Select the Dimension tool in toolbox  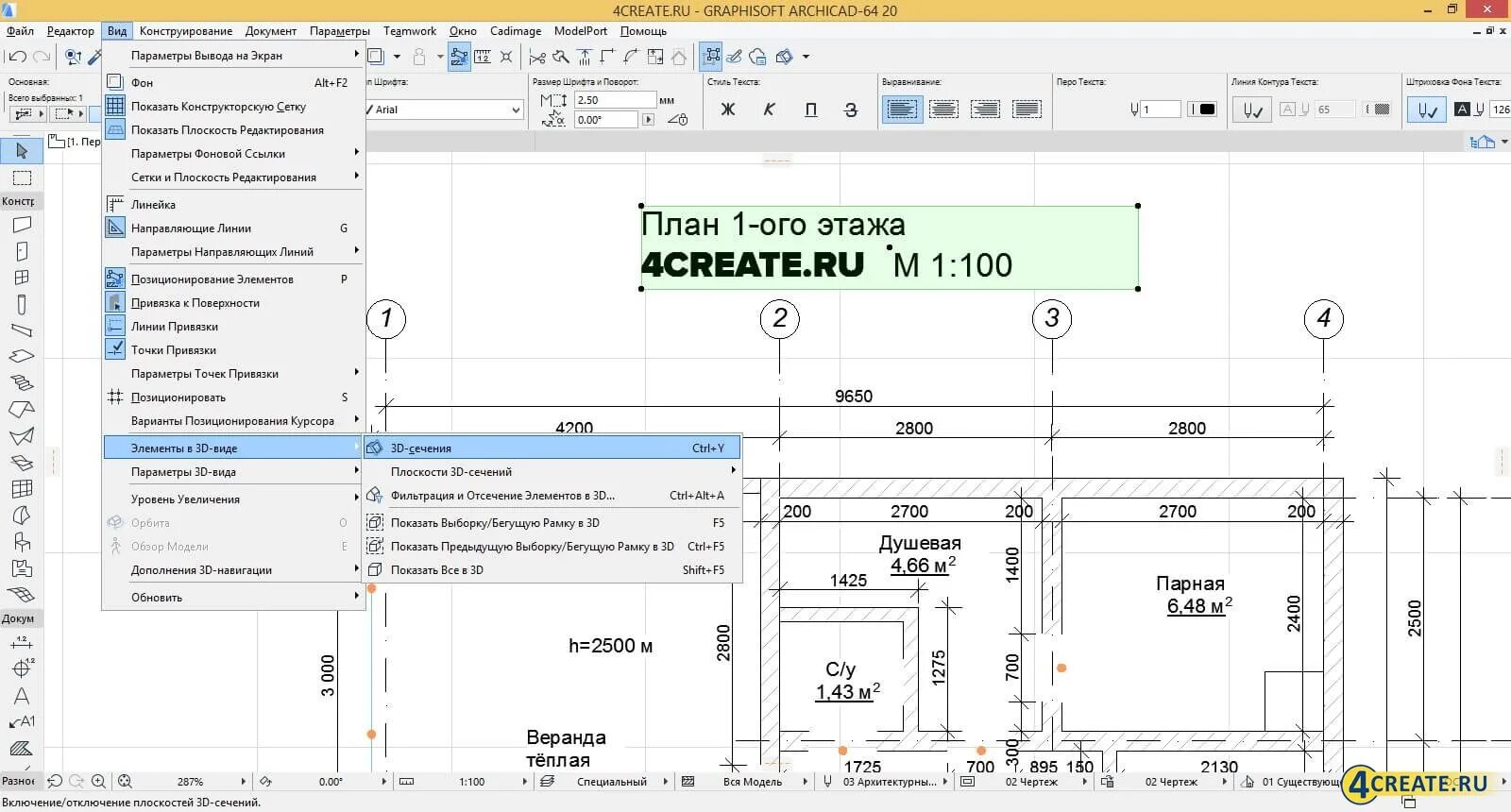(x=21, y=643)
